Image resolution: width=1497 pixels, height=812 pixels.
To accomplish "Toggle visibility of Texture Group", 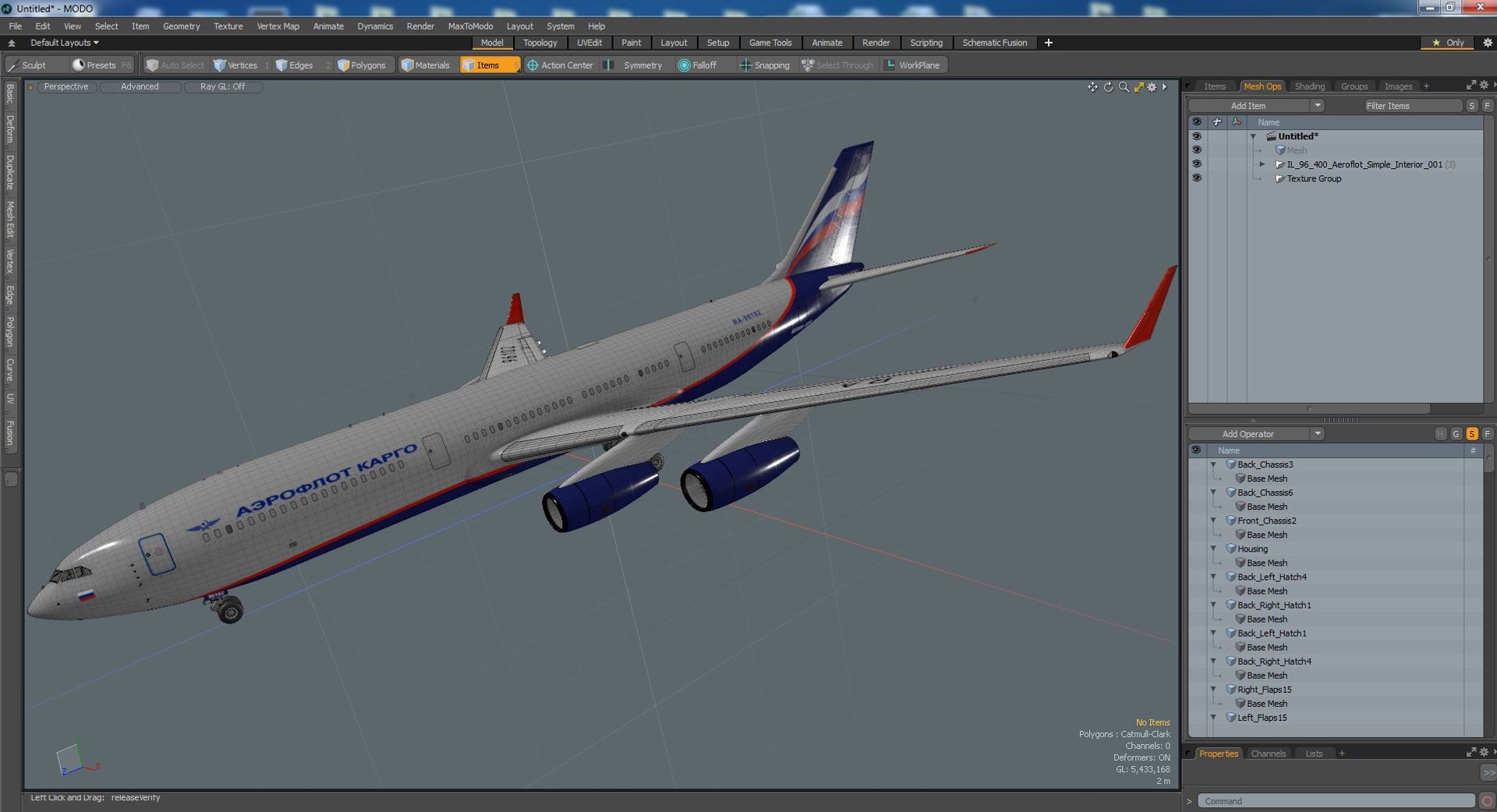I will pyautogui.click(x=1196, y=178).
